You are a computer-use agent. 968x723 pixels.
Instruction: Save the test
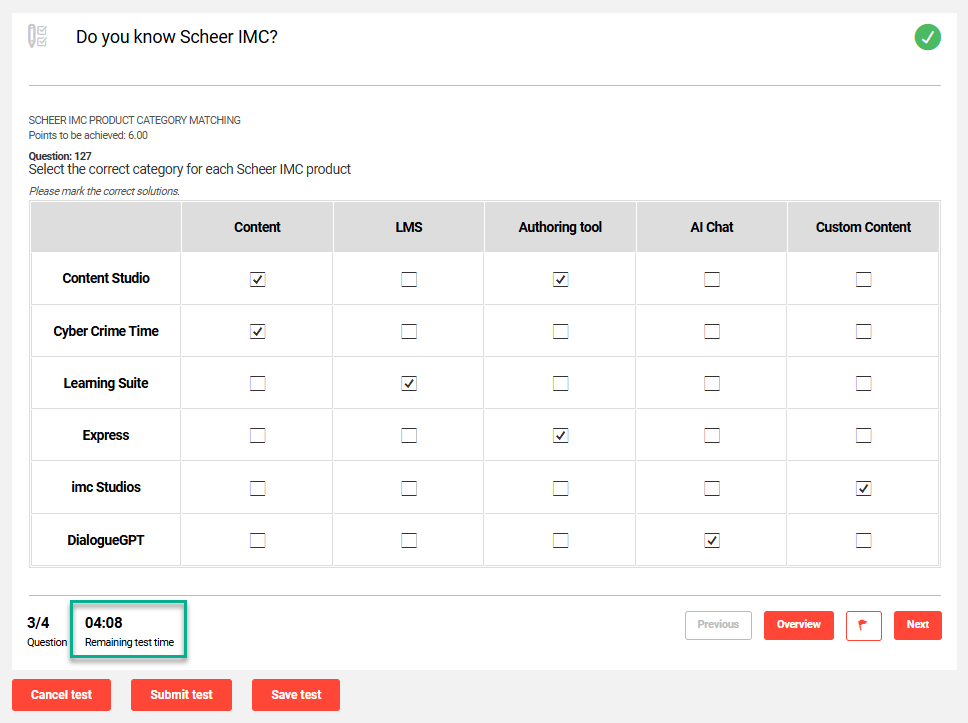coord(296,695)
